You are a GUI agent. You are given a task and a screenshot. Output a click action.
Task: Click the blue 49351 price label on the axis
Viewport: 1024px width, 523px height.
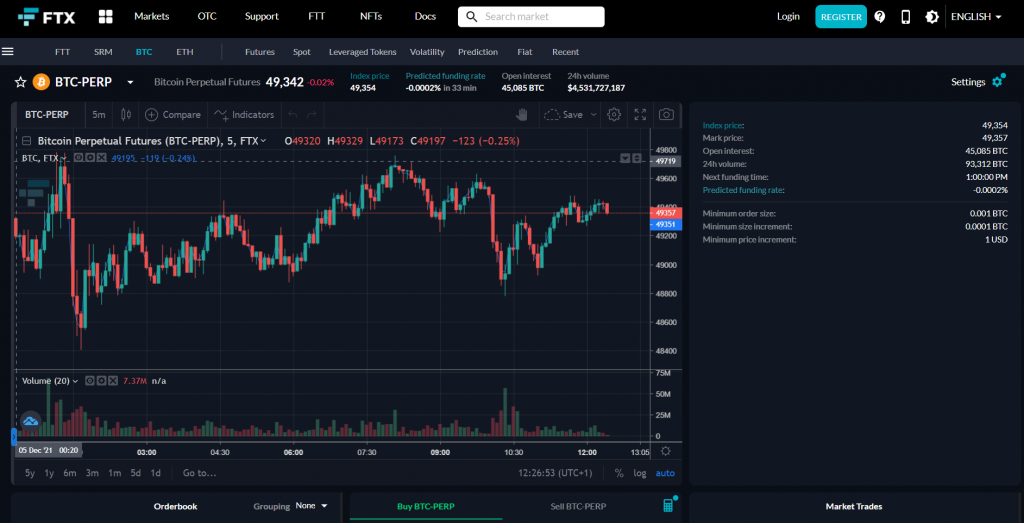coord(666,224)
